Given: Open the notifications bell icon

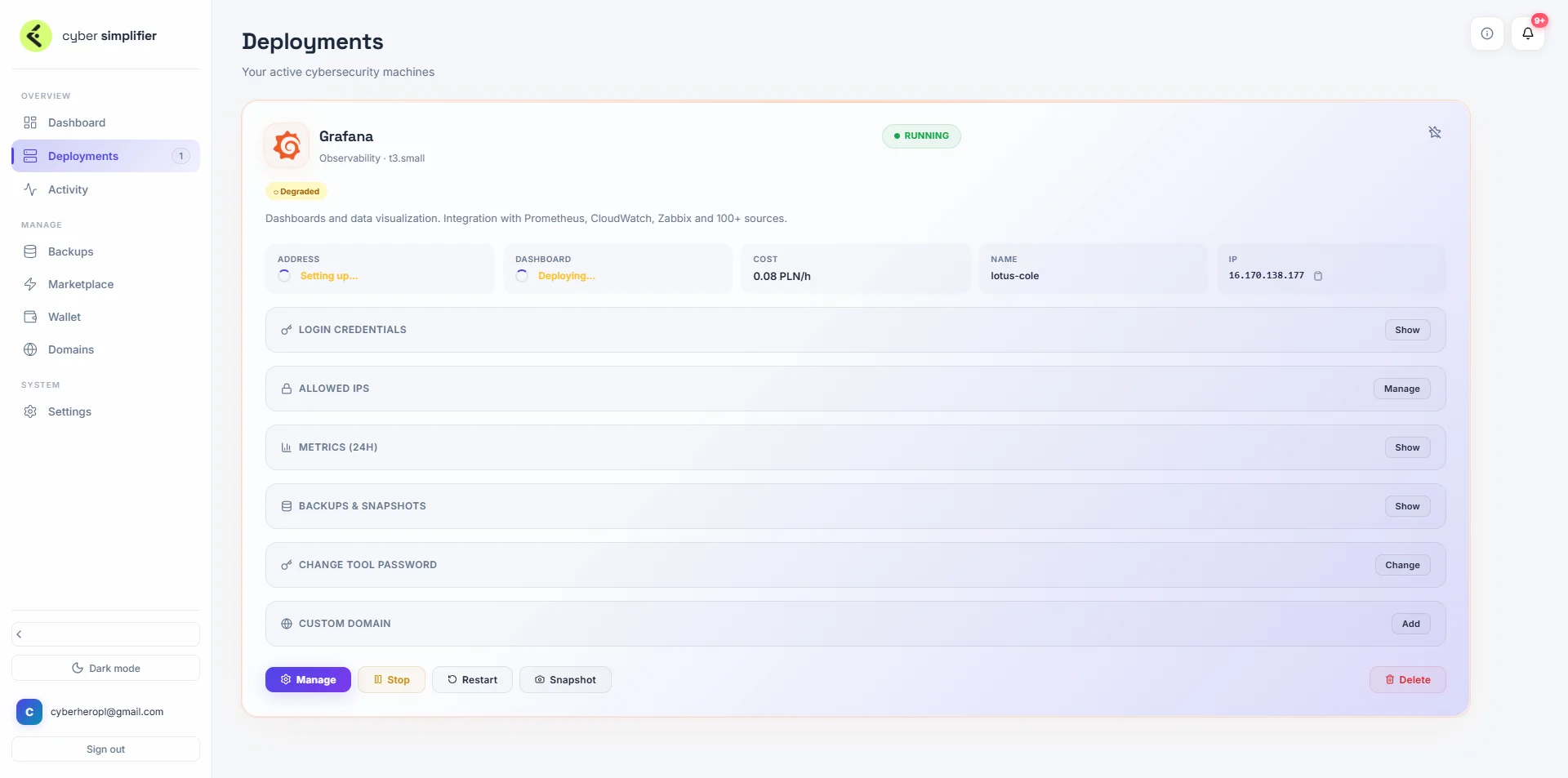Looking at the screenshot, I should (1527, 33).
